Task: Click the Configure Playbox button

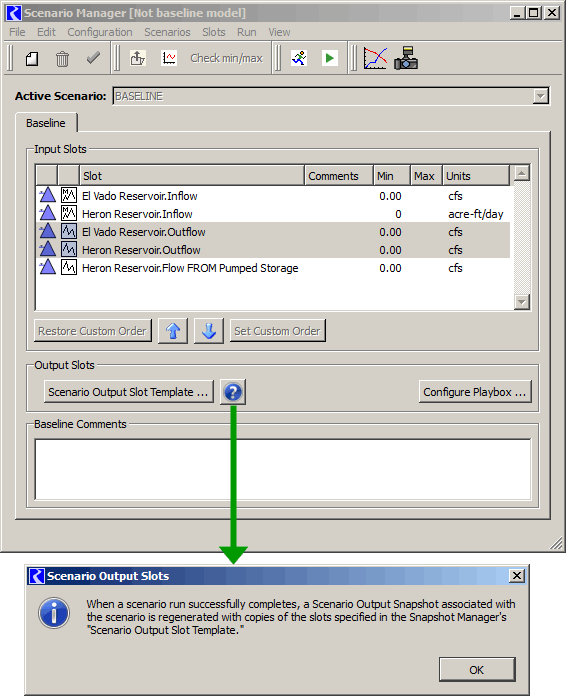Action: click(475, 392)
